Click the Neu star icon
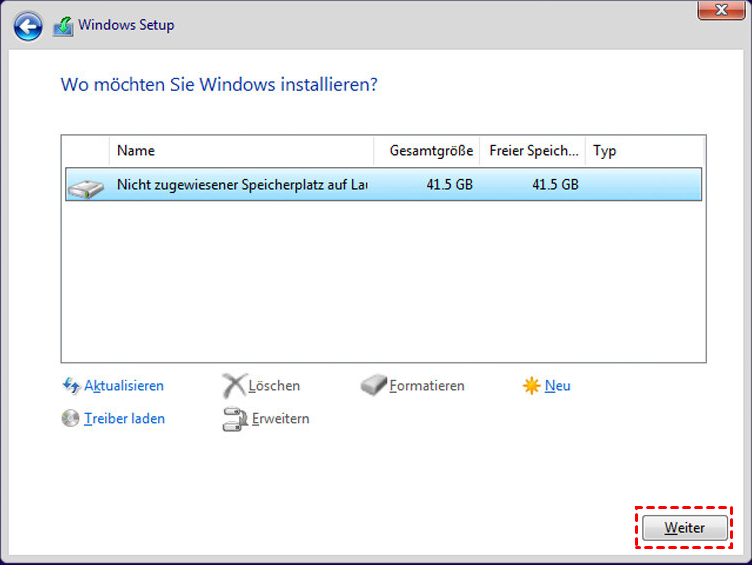 [x=531, y=385]
